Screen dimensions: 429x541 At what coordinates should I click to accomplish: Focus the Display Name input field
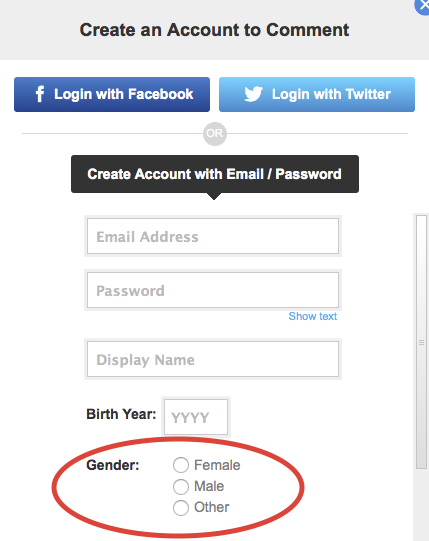213,359
